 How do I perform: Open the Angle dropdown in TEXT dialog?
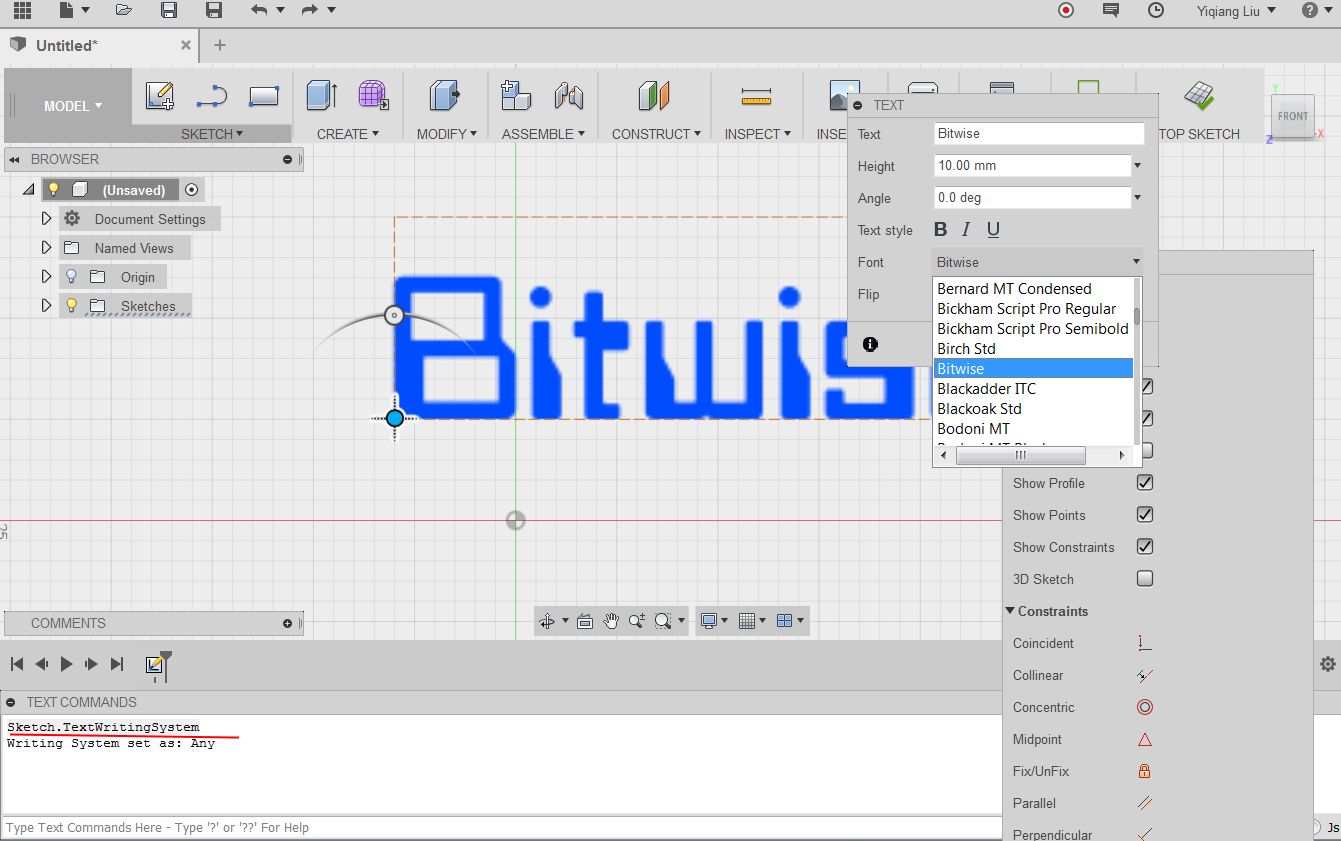1137,197
